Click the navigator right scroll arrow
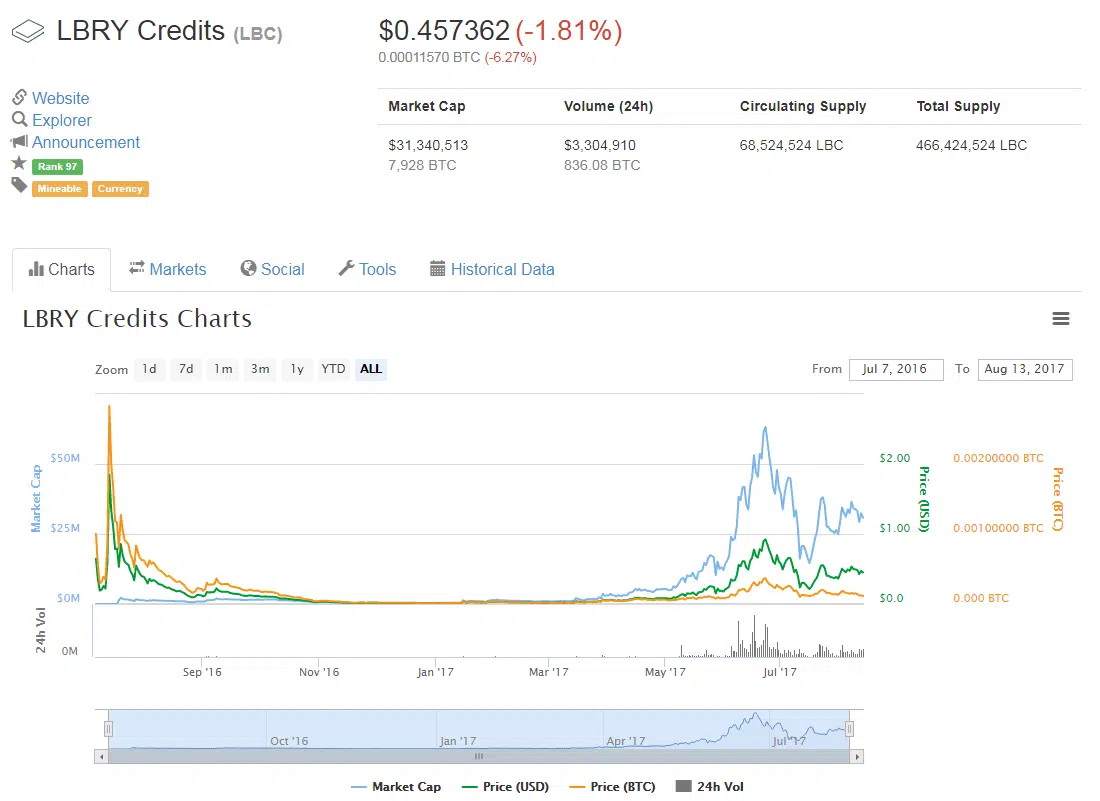Viewport: 1100px width, 801px height. (857, 757)
